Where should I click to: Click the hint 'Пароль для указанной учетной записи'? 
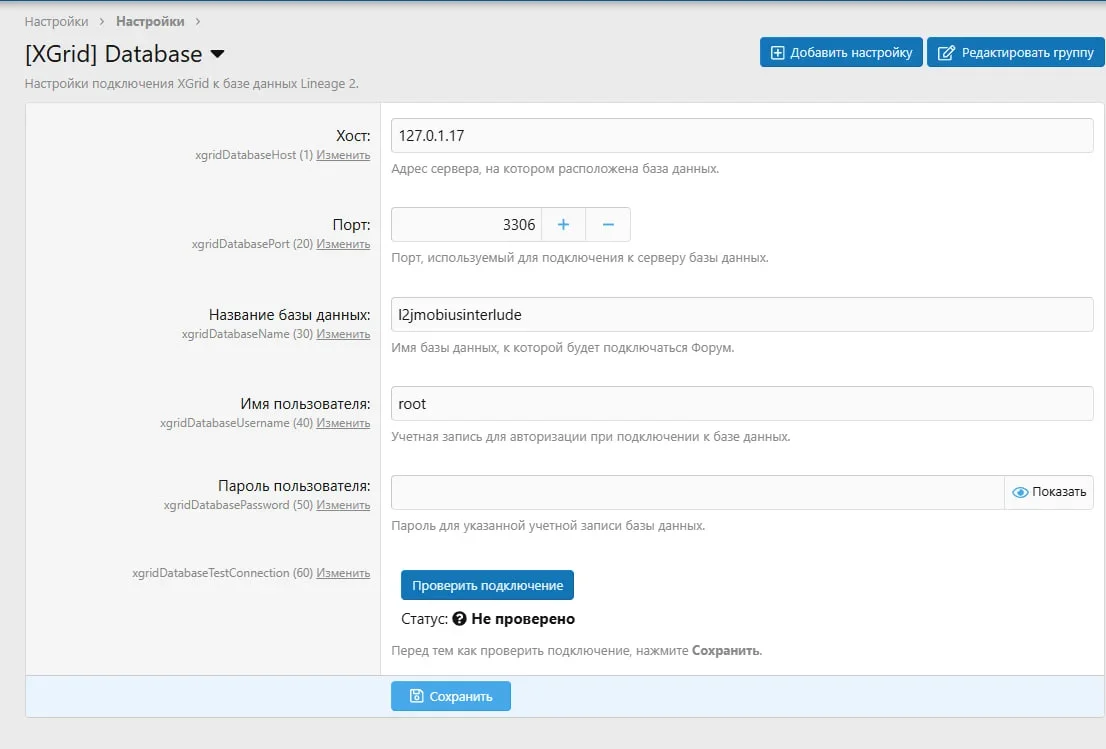pos(548,526)
